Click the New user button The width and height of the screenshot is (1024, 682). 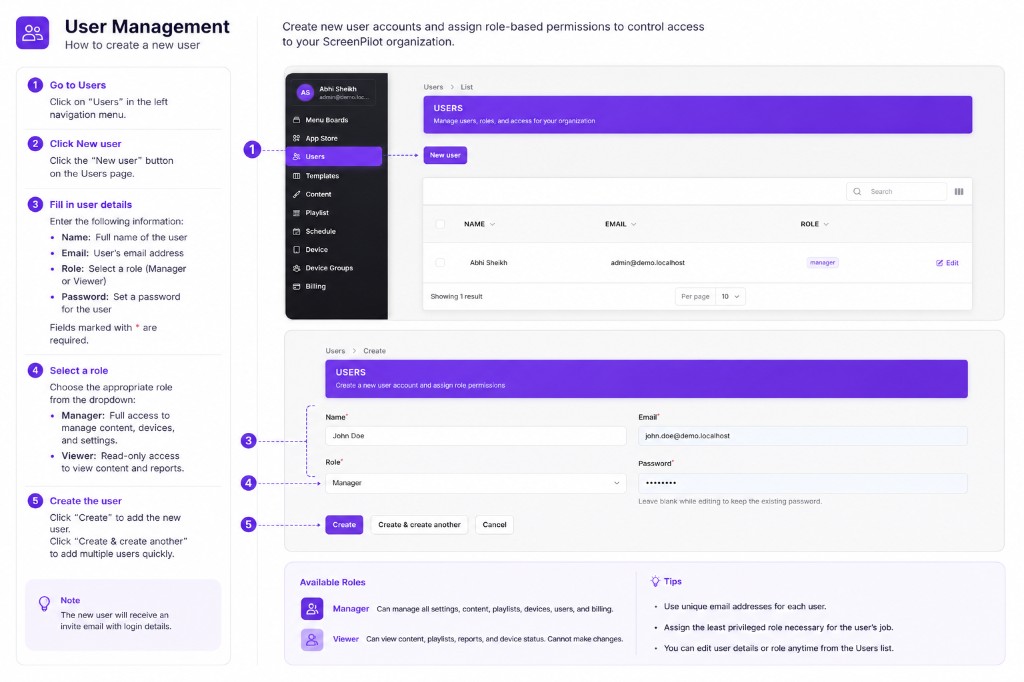(445, 155)
